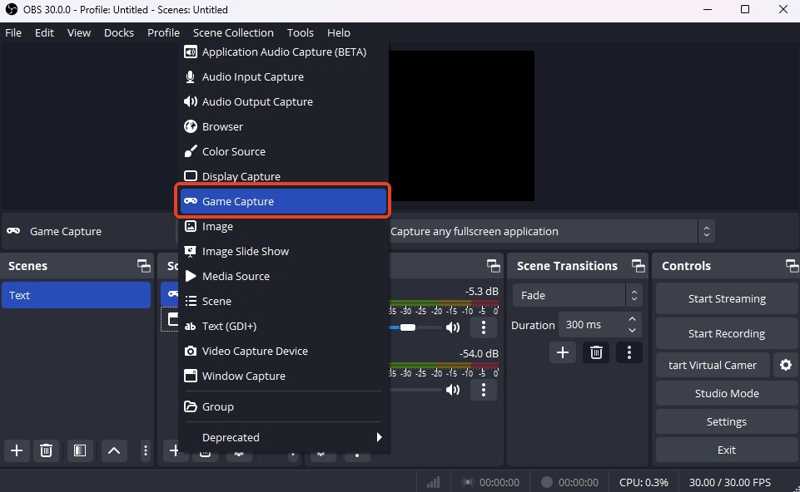Toggle Studio Mode
Screen dimensions: 800x492
726,394
